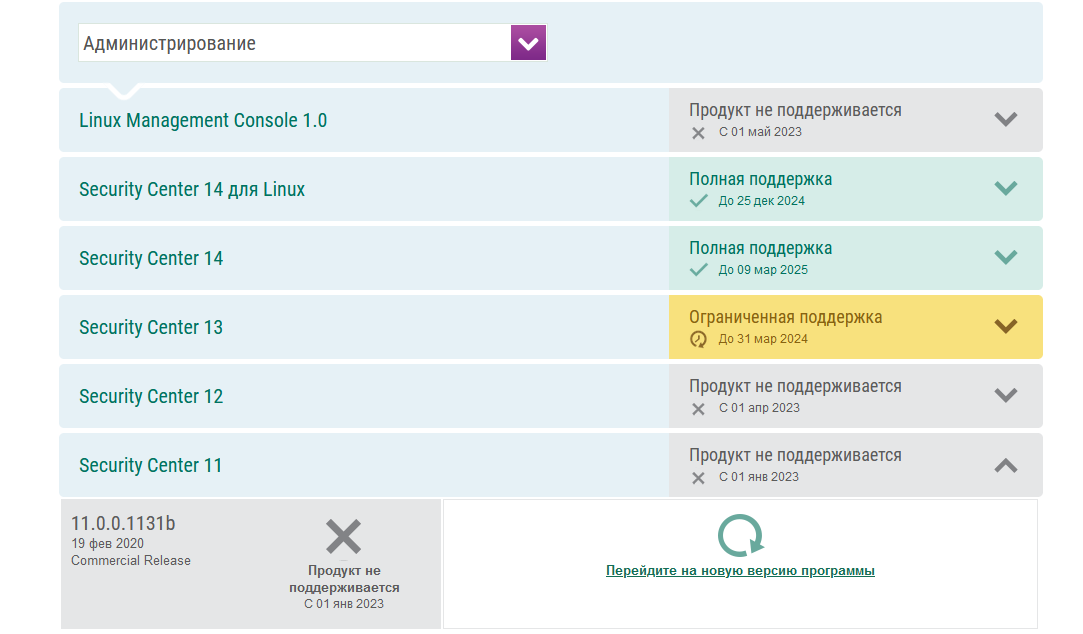The height and width of the screenshot is (634, 1083).
Task: Click the Ограниченная поддержка status label
Action: [785, 317]
